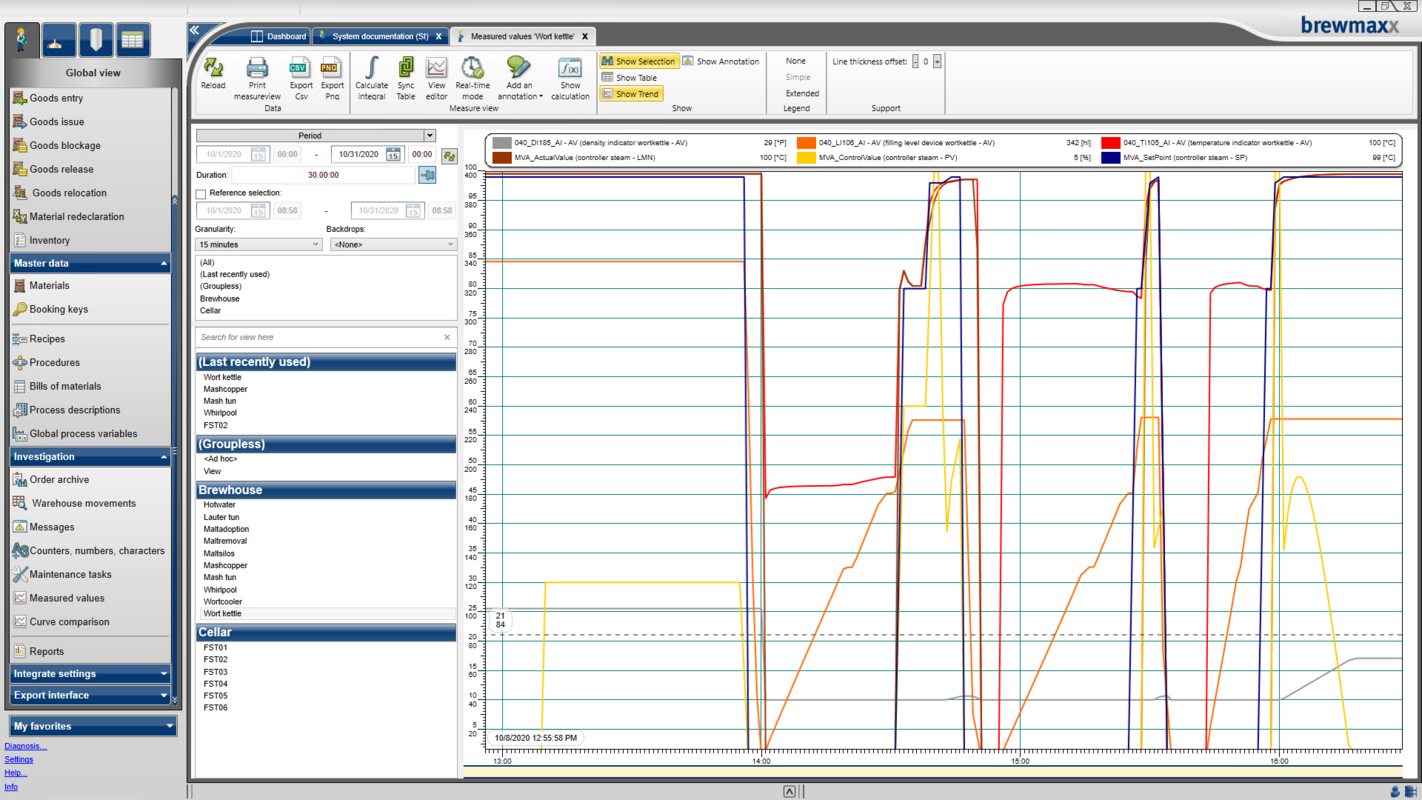This screenshot has height=800, width=1422.
Task: Click the Sync Table icon
Action: pos(405,69)
